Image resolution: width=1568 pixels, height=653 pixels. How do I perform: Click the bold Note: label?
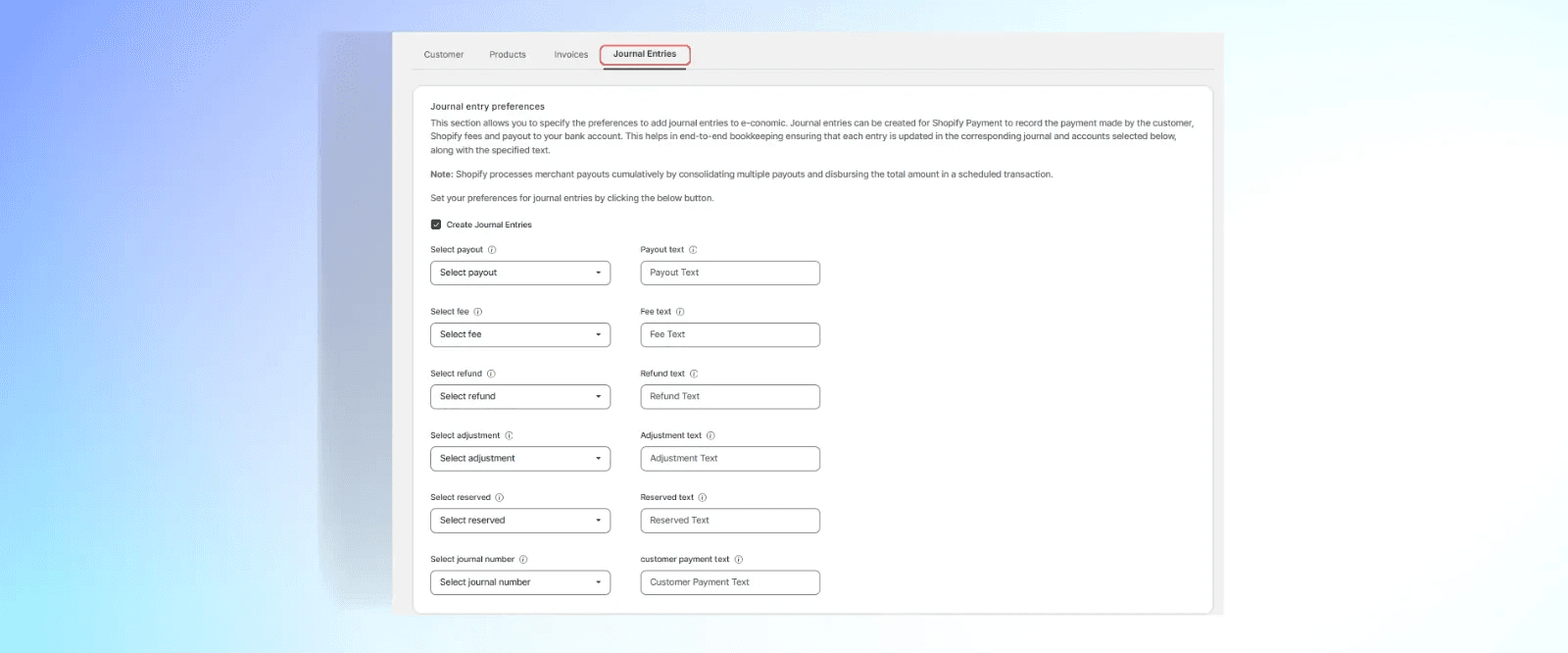tap(441, 175)
